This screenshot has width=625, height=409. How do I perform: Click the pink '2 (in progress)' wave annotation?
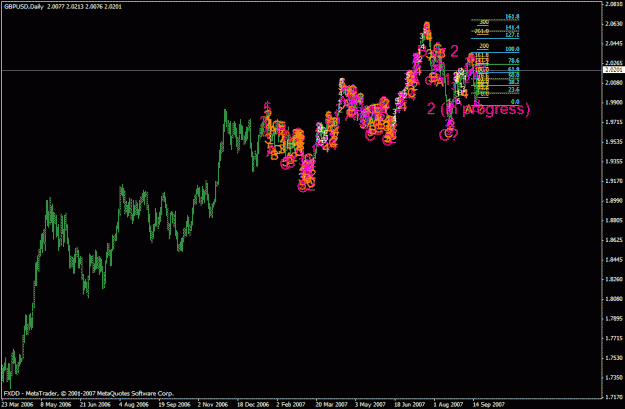click(x=478, y=109)
